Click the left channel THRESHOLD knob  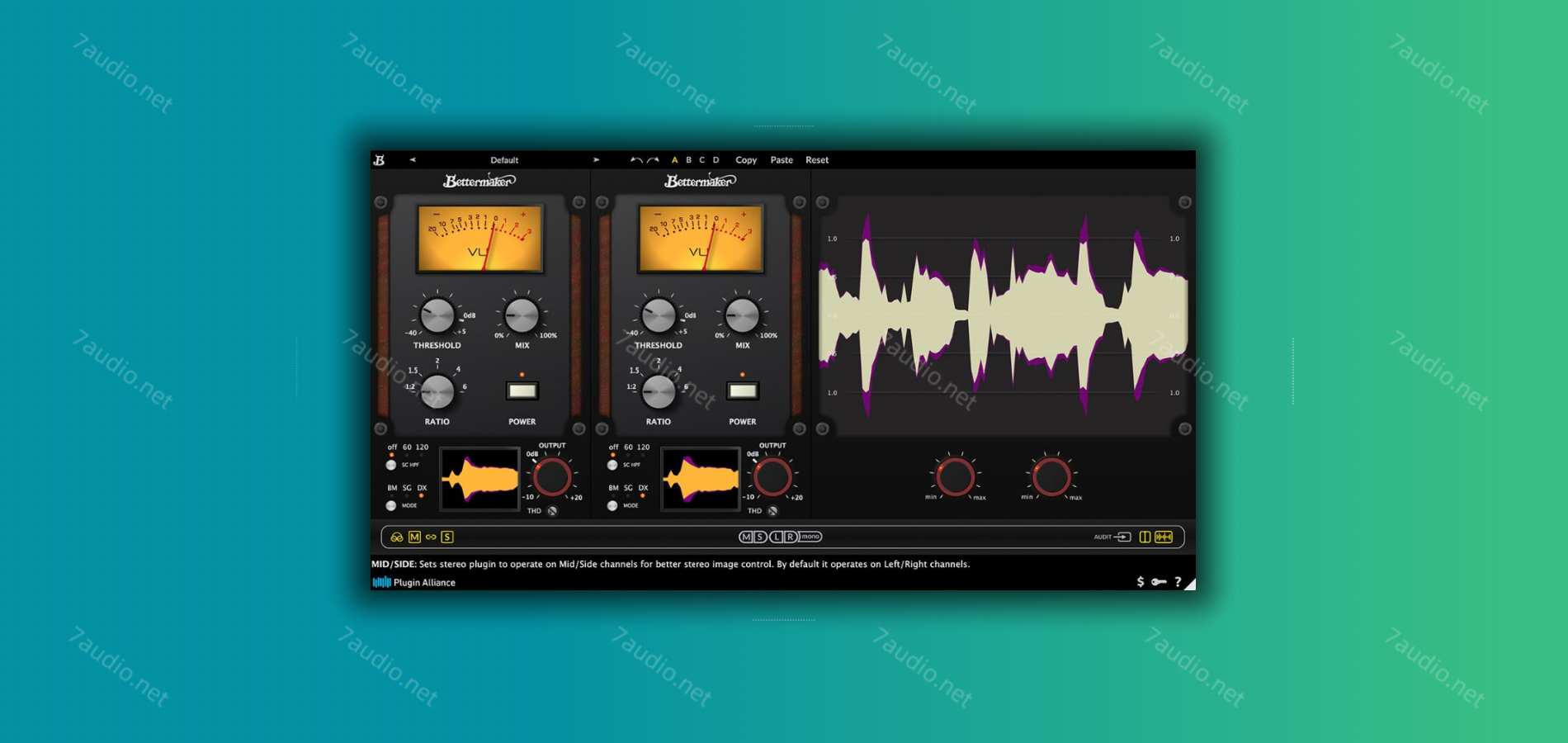[437, 315]
